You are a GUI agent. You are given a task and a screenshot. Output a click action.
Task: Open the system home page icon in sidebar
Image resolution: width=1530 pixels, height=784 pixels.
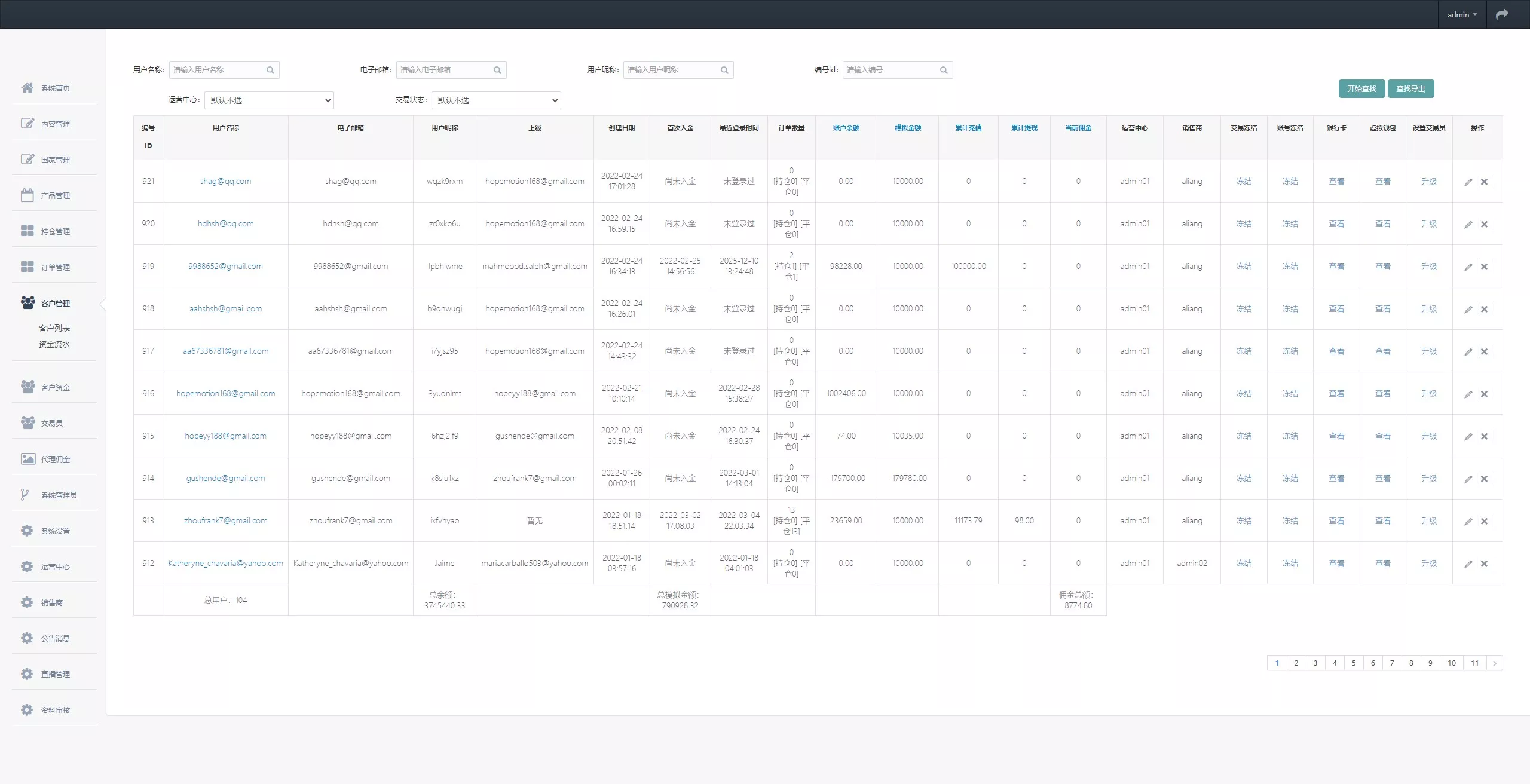(27, 88)
